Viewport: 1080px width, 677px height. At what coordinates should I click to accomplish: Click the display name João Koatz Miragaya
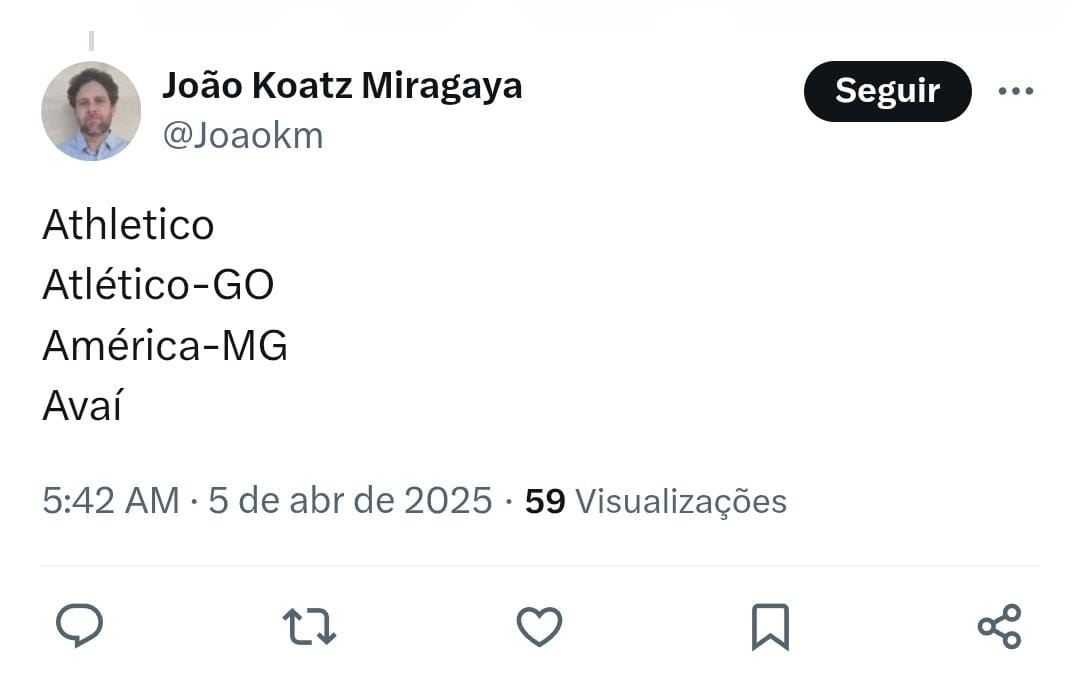click(x=342, y=86)
